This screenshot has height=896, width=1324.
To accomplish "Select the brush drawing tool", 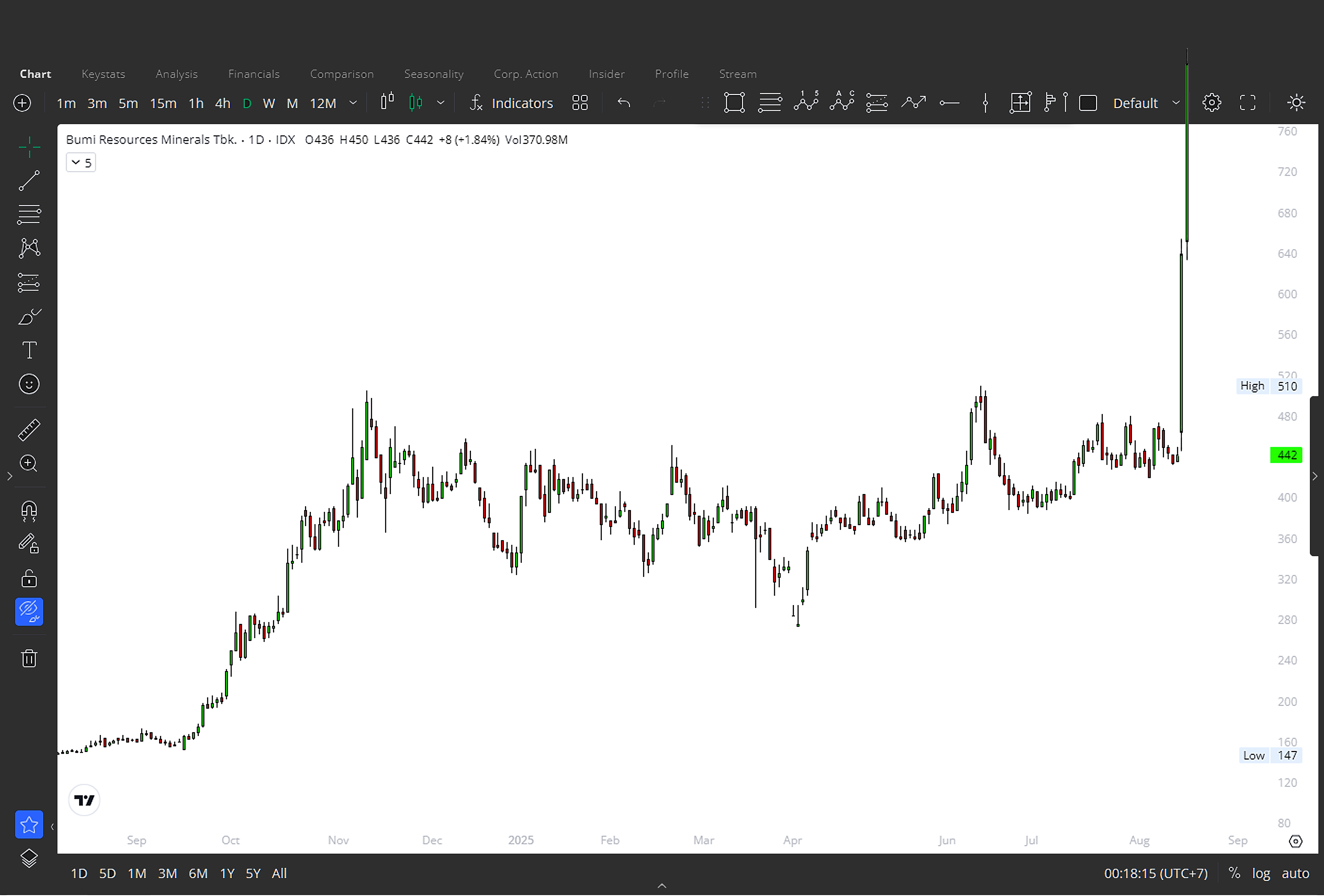I will click(29, 317).
